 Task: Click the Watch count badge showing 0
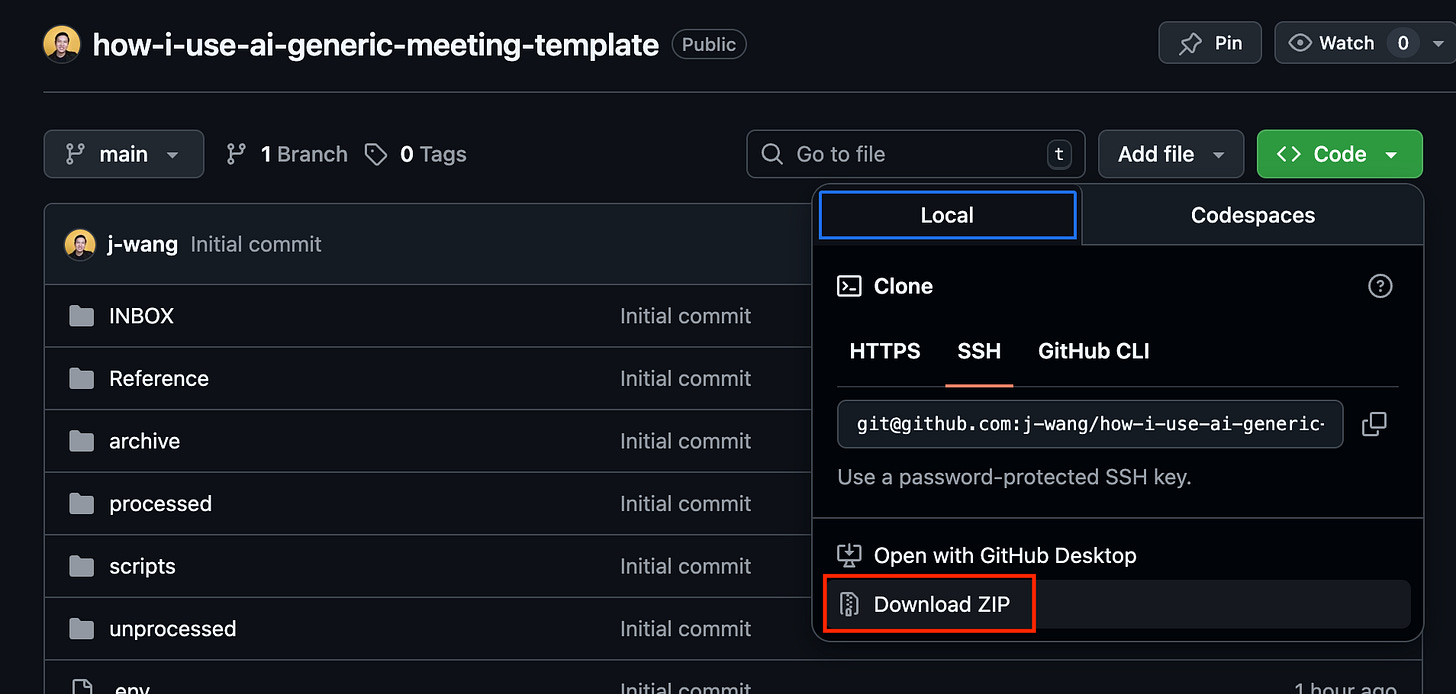coord(1403,43)
